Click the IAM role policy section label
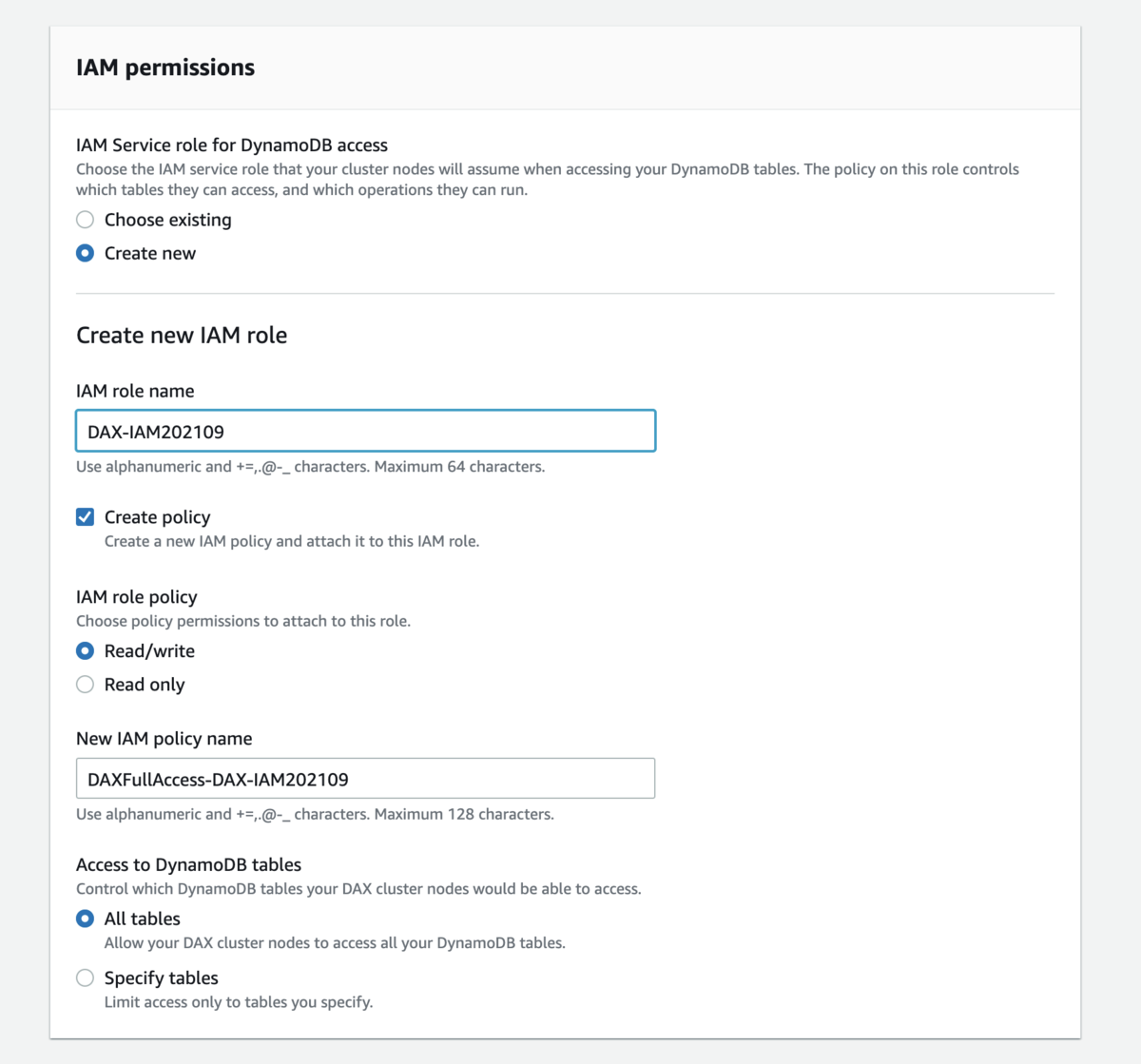The height and width of the screenshot is (1064, 1141). coord(136,596)
